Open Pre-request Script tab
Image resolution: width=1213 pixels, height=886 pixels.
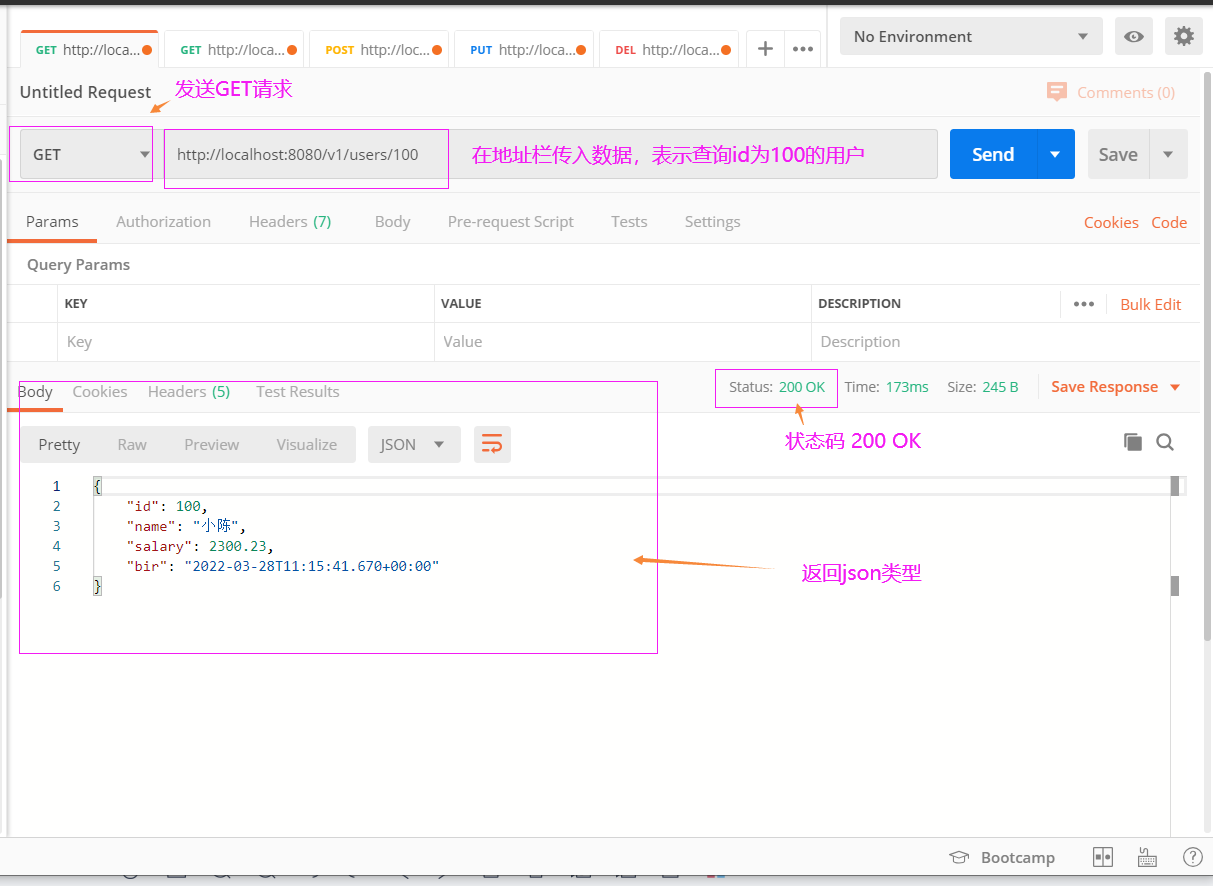click(x=510, y=222)
